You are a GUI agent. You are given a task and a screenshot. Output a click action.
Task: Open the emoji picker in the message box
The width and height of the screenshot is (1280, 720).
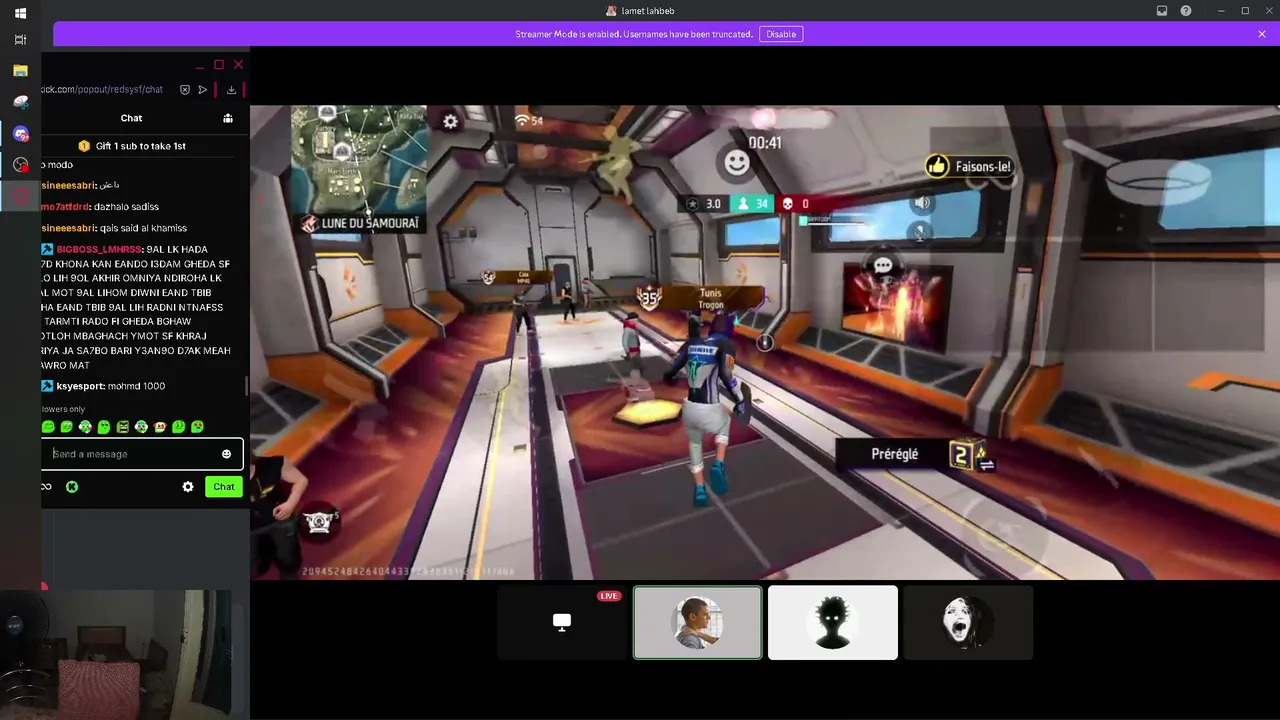point(227,454)
